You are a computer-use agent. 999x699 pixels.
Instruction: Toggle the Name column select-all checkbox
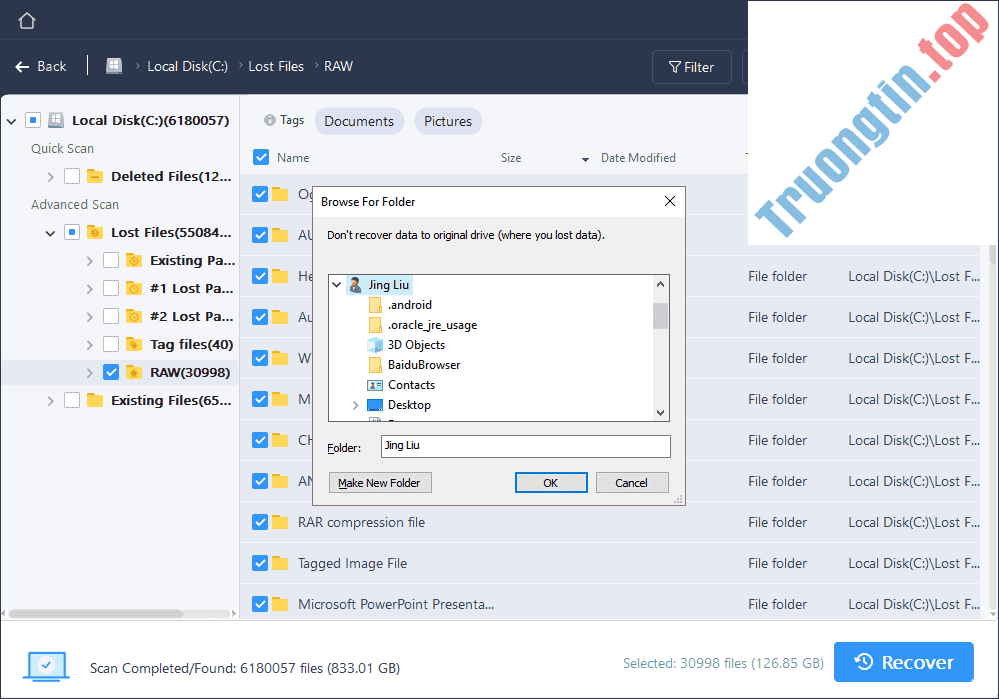[x=258, y=157]
